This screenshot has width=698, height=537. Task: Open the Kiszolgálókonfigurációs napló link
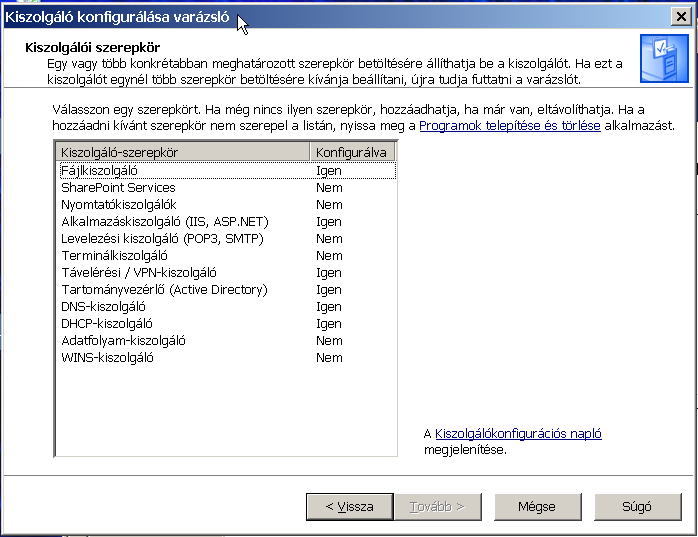[x=518, y=433]
